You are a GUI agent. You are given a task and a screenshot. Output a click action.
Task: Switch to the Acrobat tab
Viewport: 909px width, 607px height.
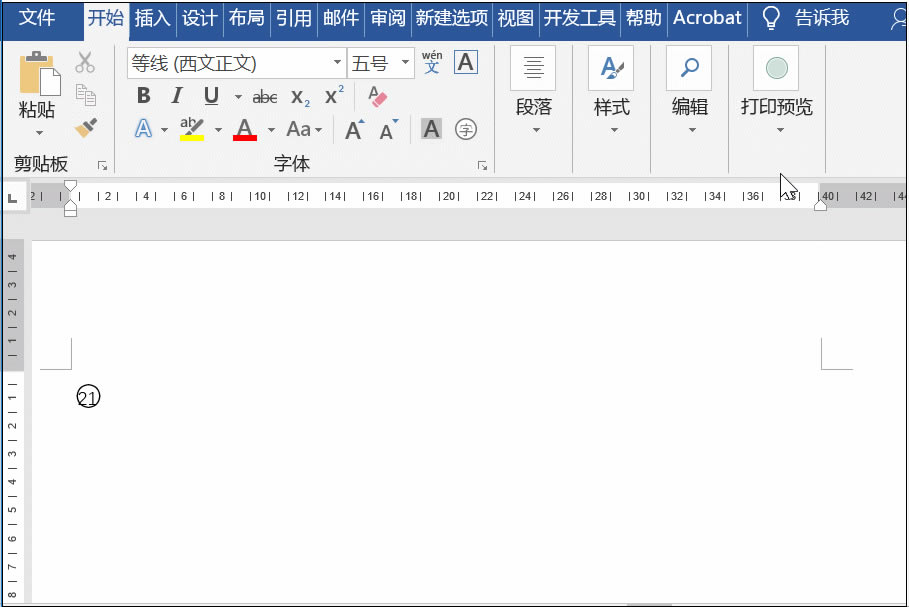707,18
